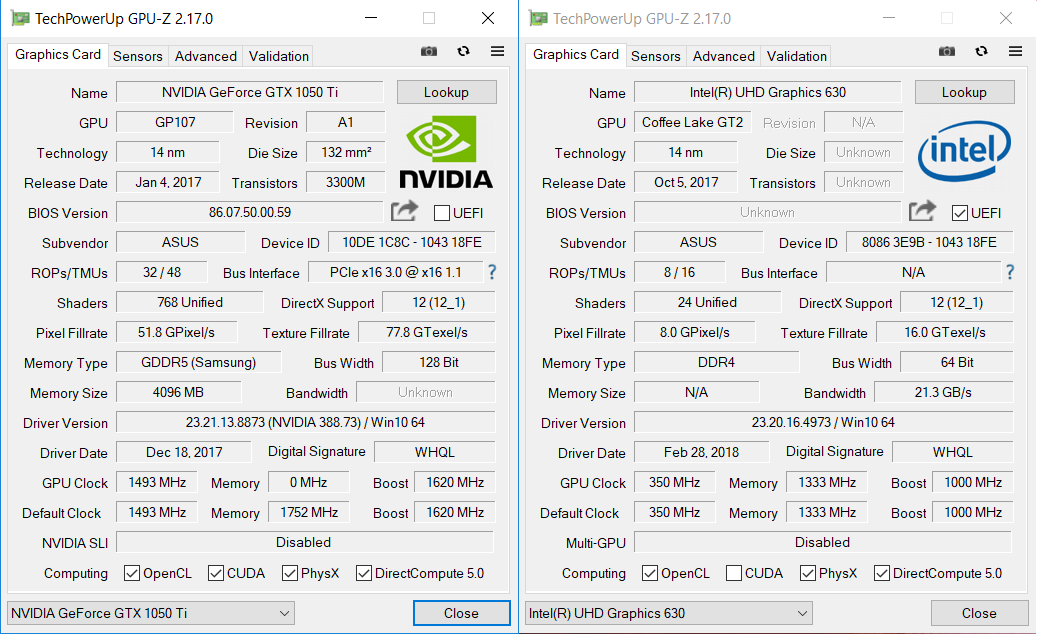
Task: Click GPU-Z app icon in NVIDIA window title bar
Action: tap(21, 19)
